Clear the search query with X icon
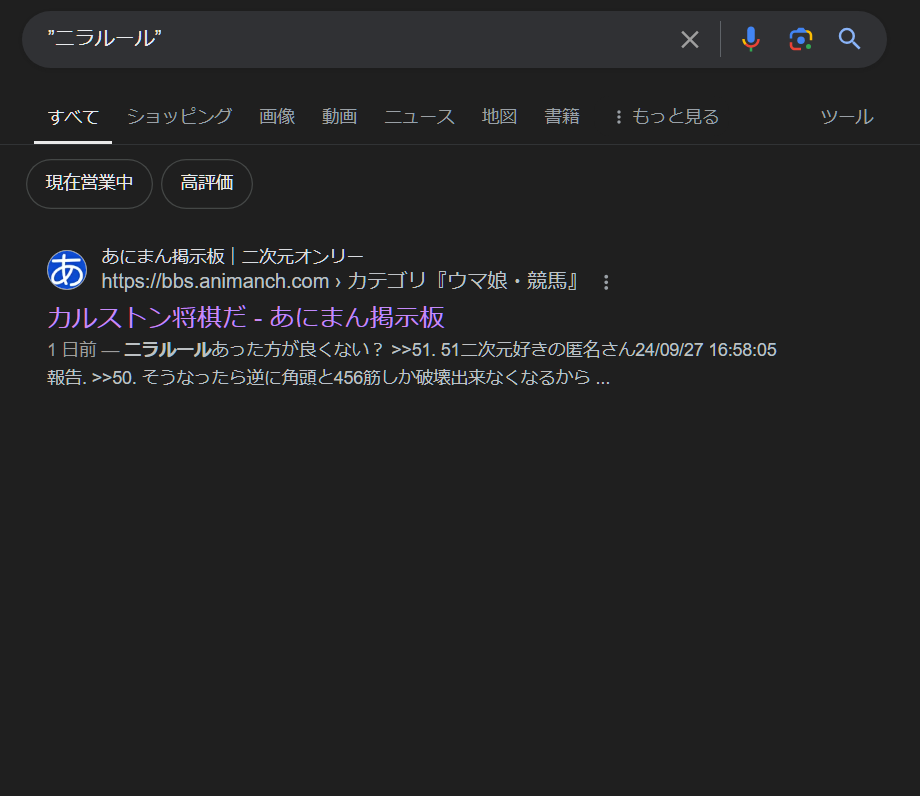This screenshot has width=920, height=796. pos(690,39)
